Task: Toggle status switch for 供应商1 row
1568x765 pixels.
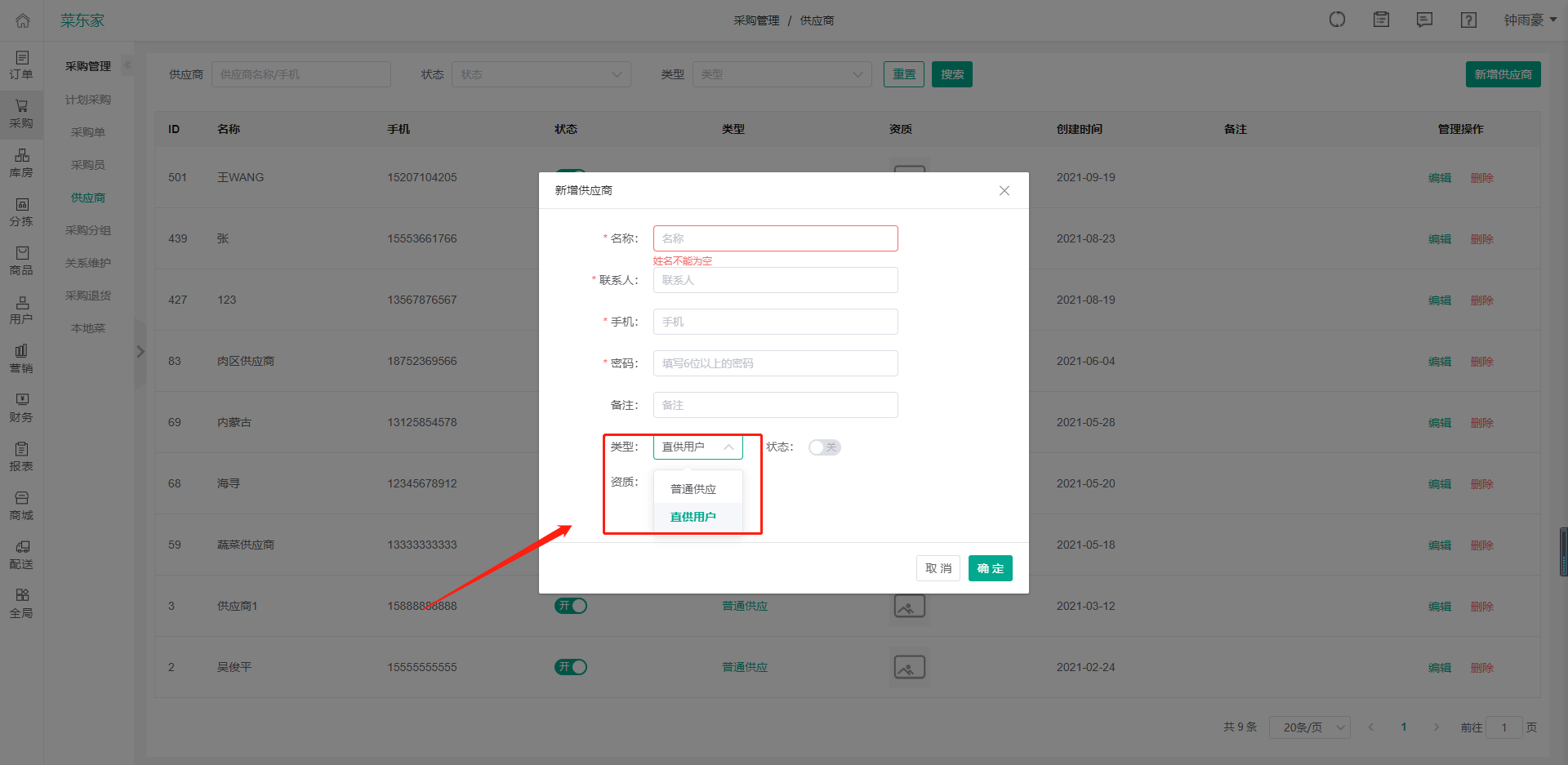Action: pyautogui.click(x=571, y=606)
